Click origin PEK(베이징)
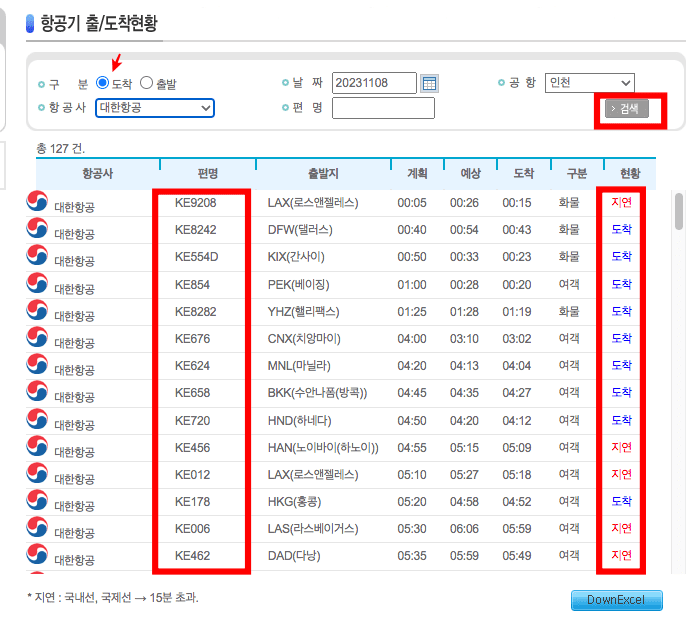Screen dimensions: 687x618 pos(298,285)
